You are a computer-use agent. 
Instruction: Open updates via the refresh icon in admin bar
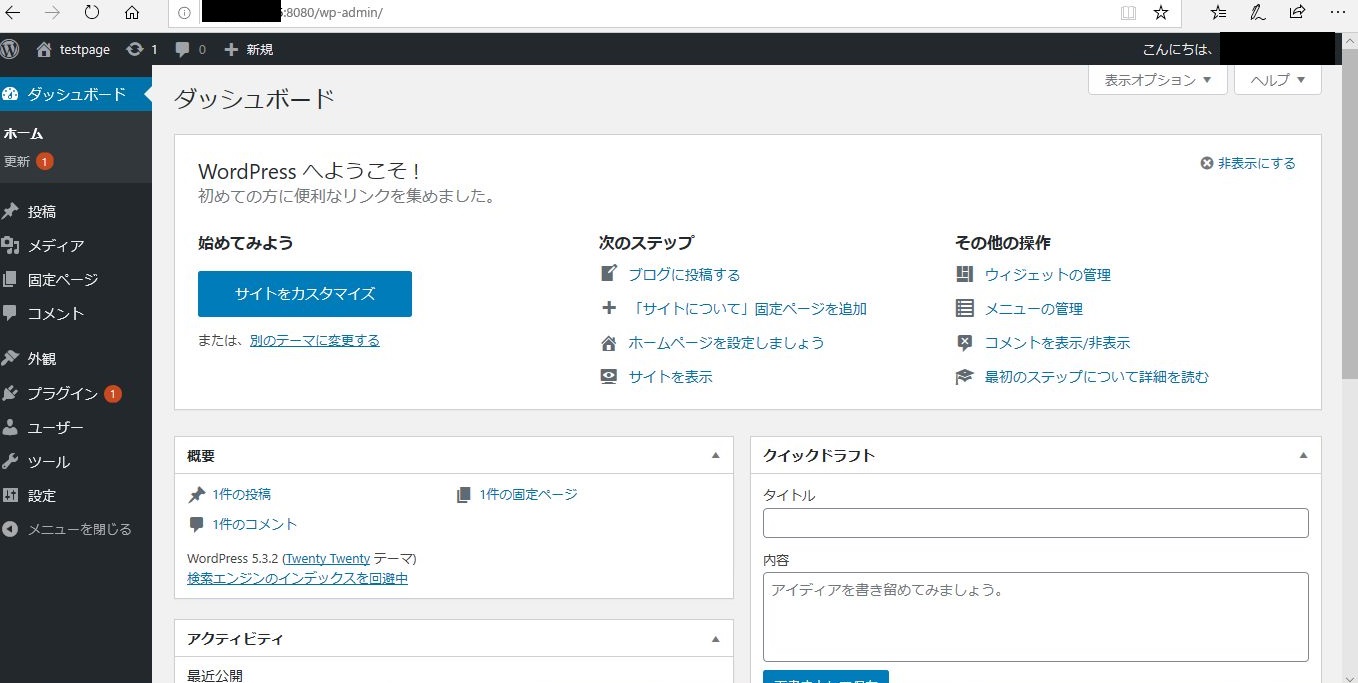point(133,48)
